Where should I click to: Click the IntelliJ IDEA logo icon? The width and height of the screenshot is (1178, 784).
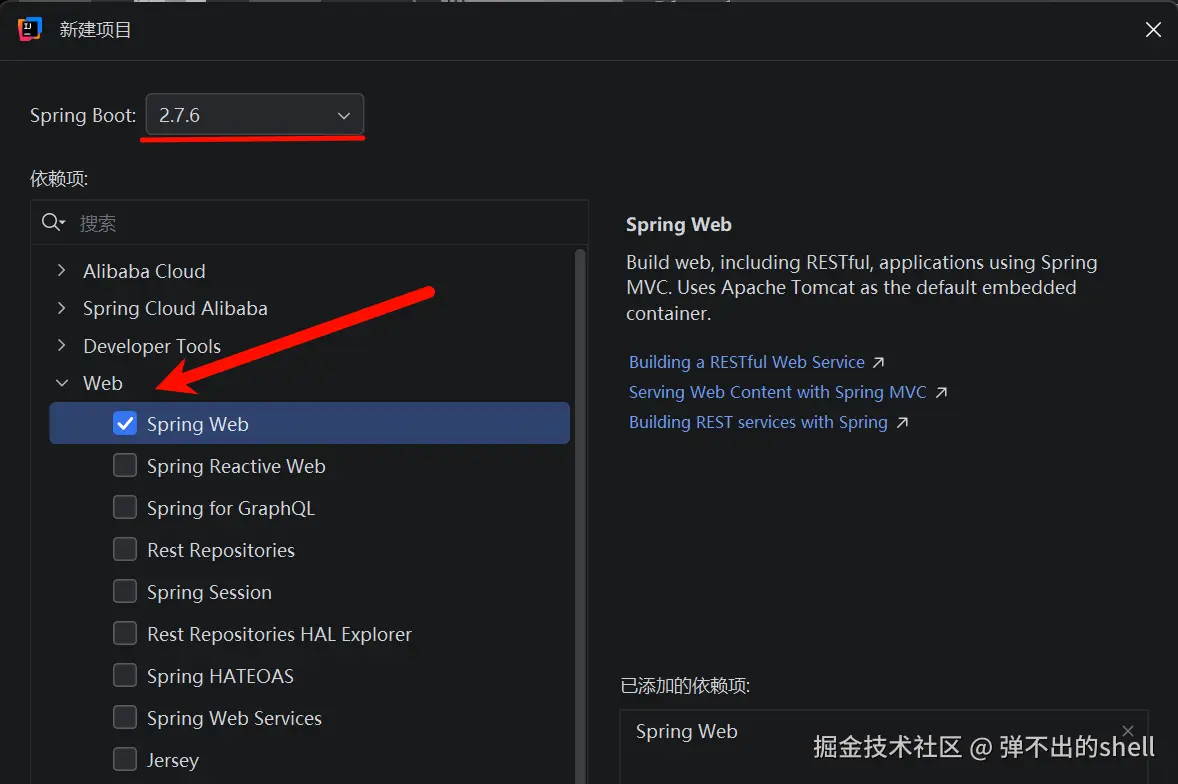(x=30, y=29)
